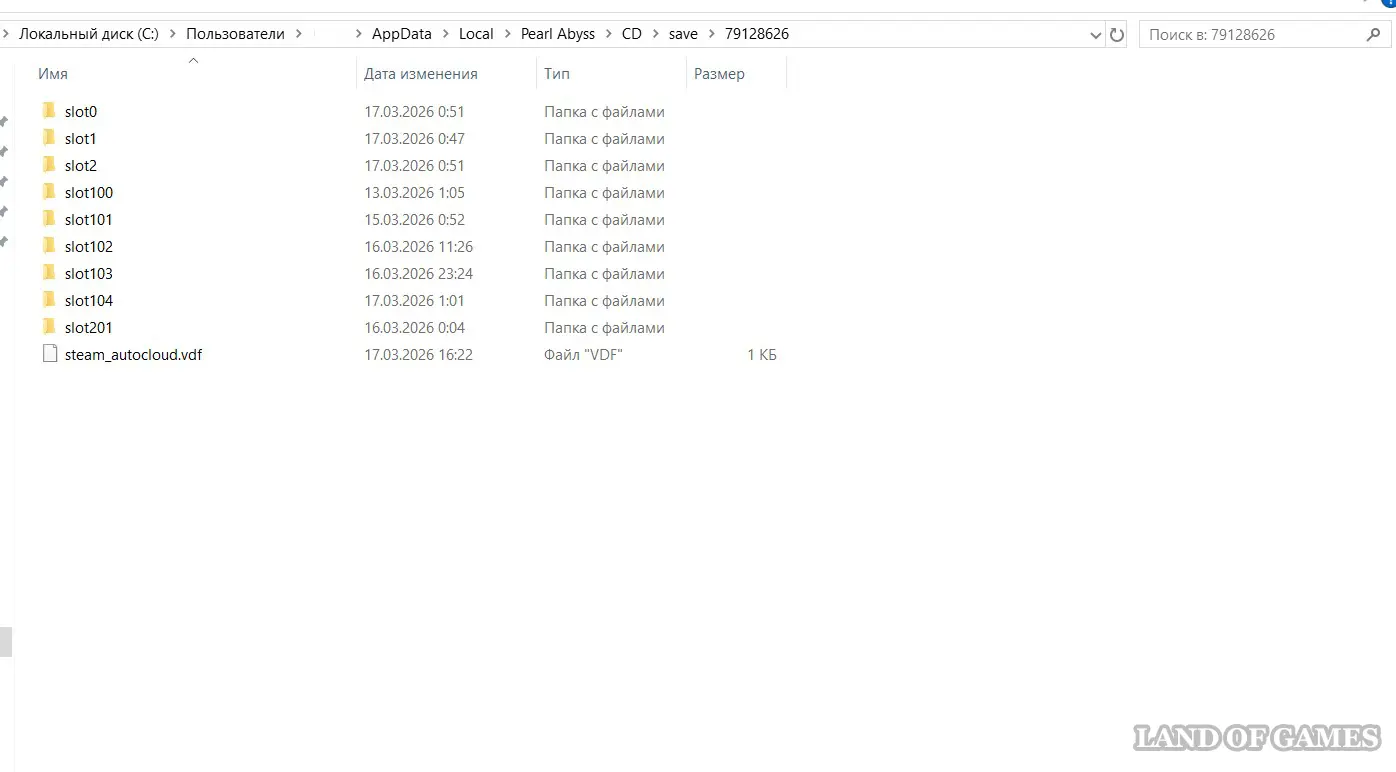Open the address bar history dropdown
1396x772 pixels.
click(1095, 35)
